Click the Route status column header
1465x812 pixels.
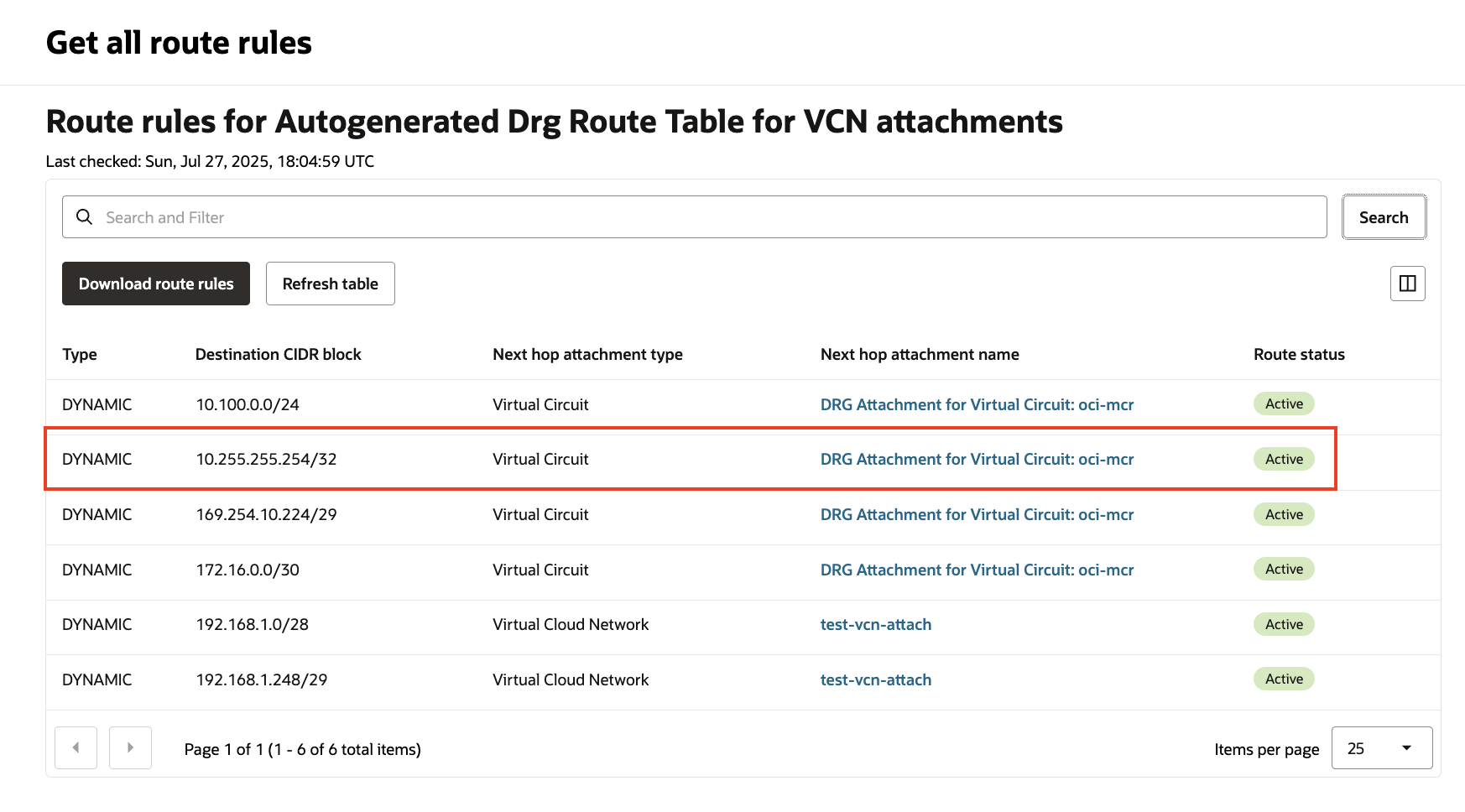1299,354
